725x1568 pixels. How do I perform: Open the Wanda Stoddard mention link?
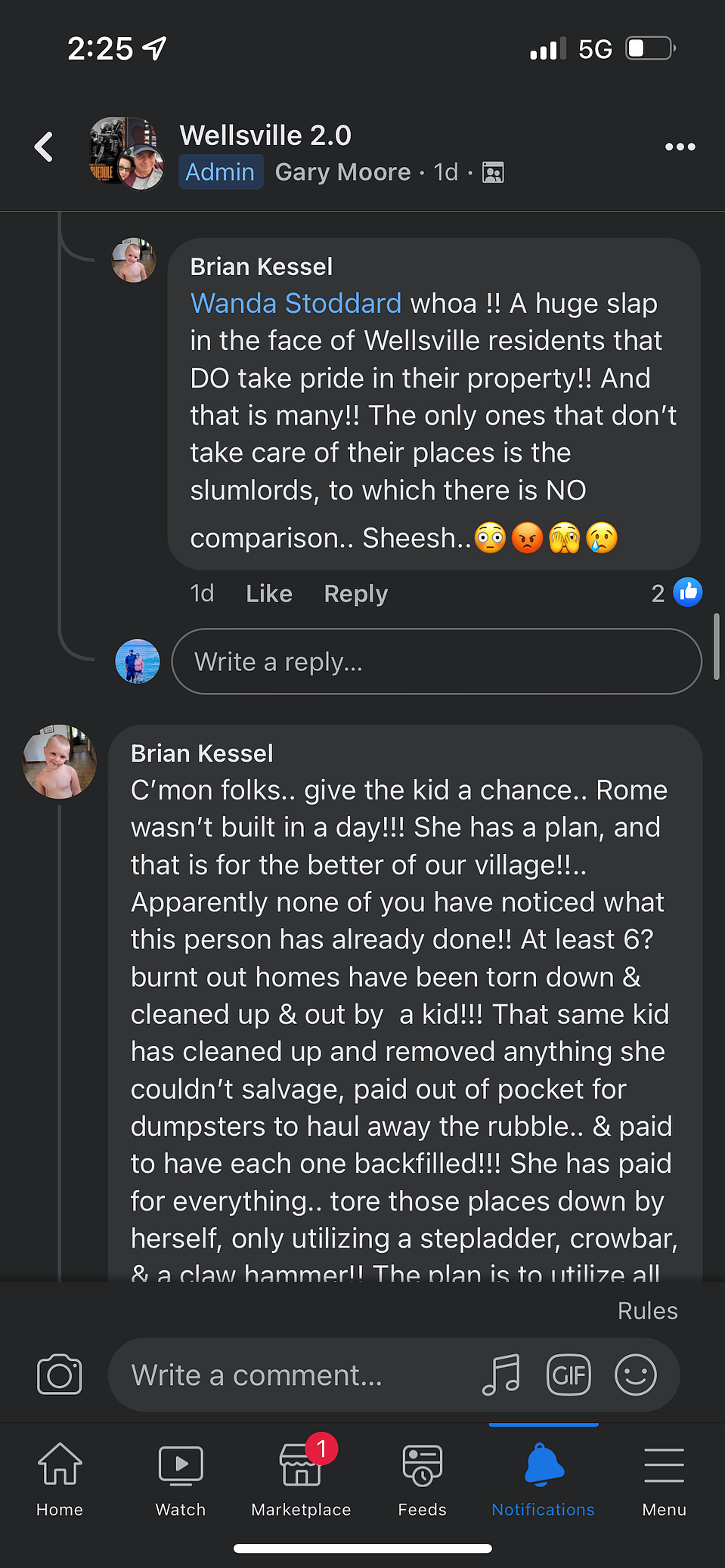click(296, 303)
